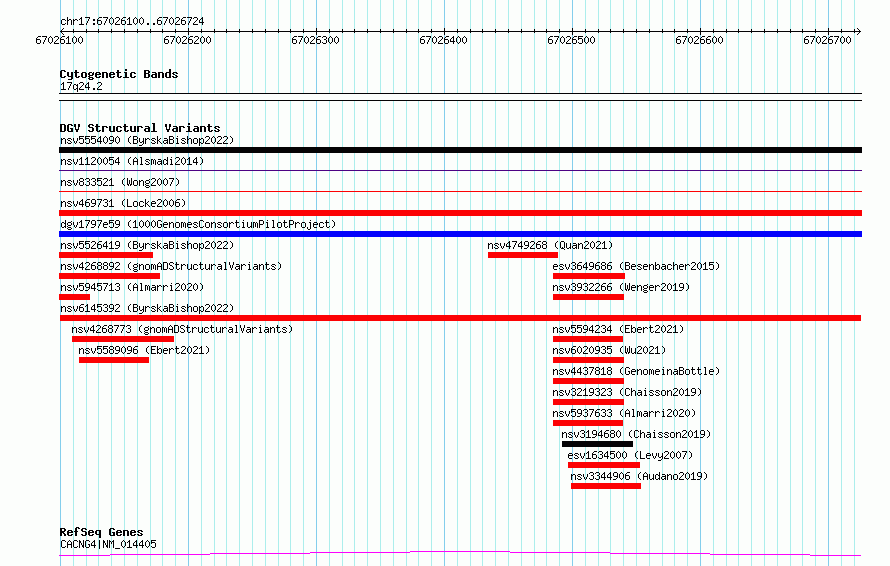Screen dimensions: 890x566
Task: Click the 67026700 ruler position
Action: (827, 40)
